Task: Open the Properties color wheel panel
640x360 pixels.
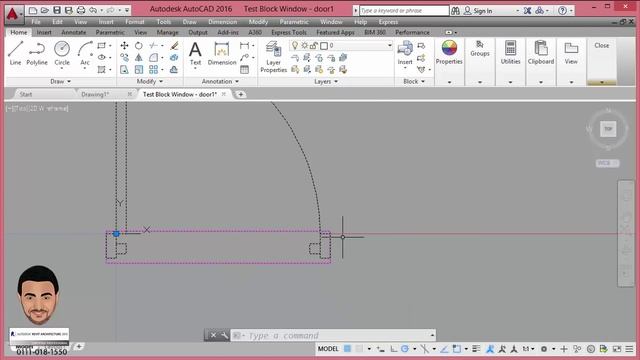Action: pyautogui.click(x=449, y=52)
